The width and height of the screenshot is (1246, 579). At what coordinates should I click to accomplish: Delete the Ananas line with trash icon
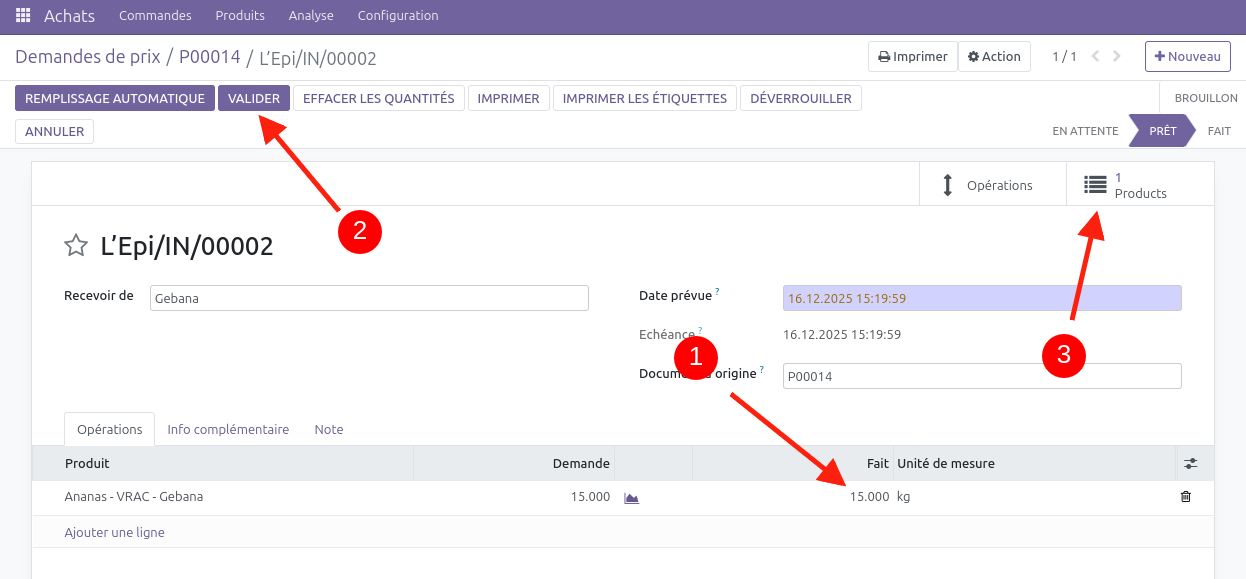1186,497
